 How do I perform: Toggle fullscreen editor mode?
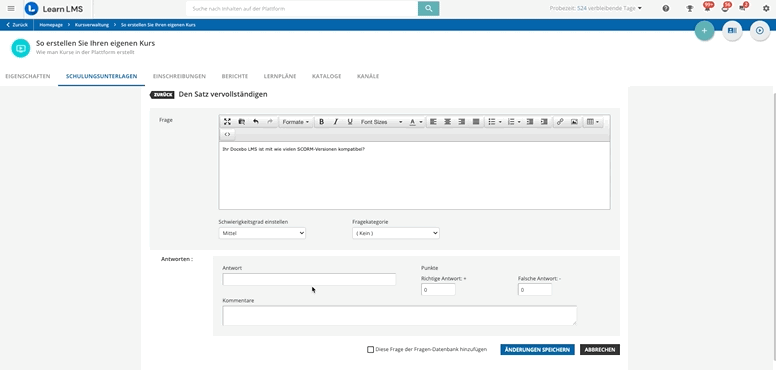coord(227,122)
